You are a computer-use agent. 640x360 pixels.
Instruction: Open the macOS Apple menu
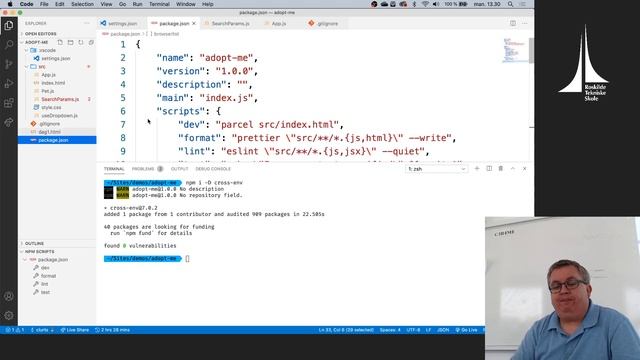click(10, 4)
